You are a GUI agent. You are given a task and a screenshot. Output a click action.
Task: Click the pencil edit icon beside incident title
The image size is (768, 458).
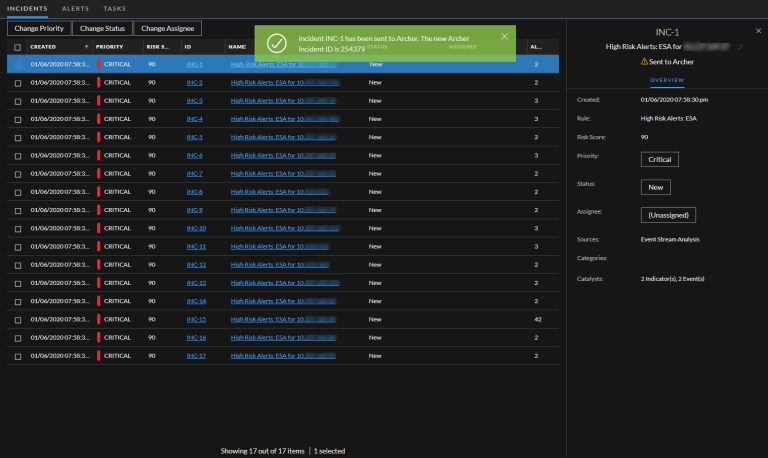click(740, 47)
